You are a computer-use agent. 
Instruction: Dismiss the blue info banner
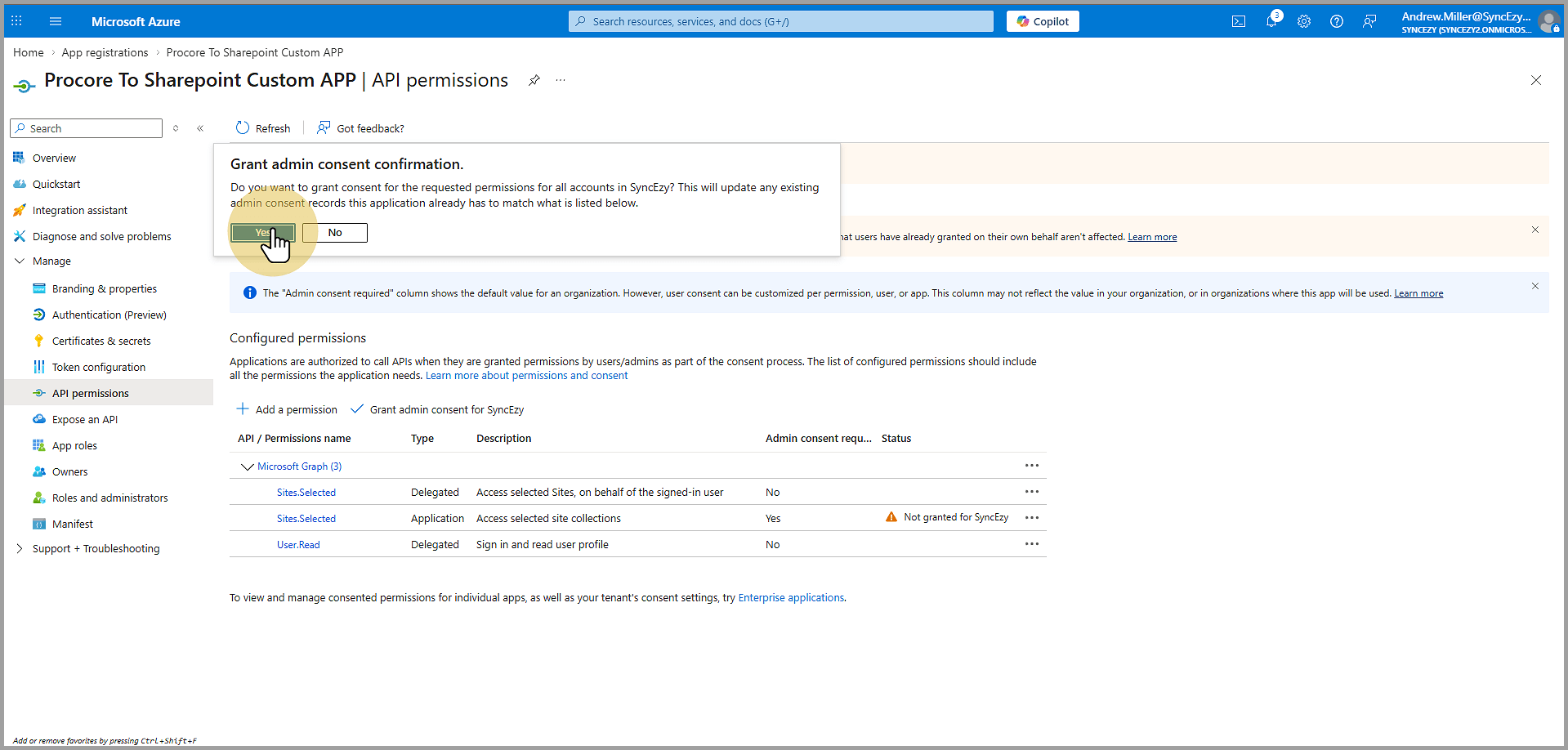point(1535,286)
